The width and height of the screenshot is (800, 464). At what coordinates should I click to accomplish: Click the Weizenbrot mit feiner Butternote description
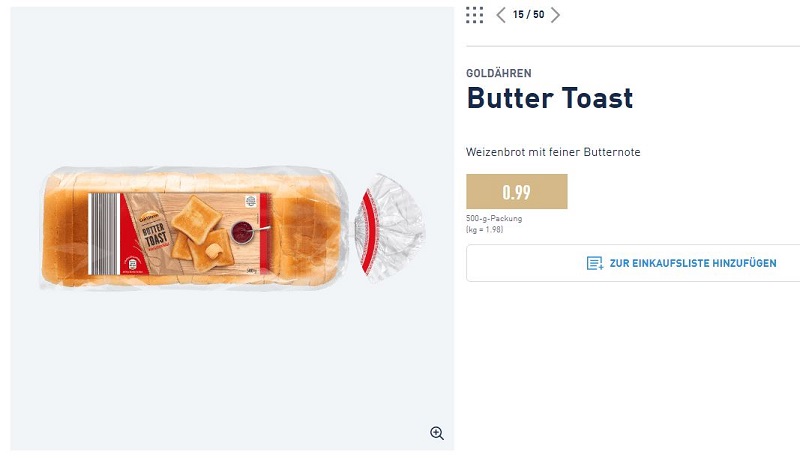(553, 152)
